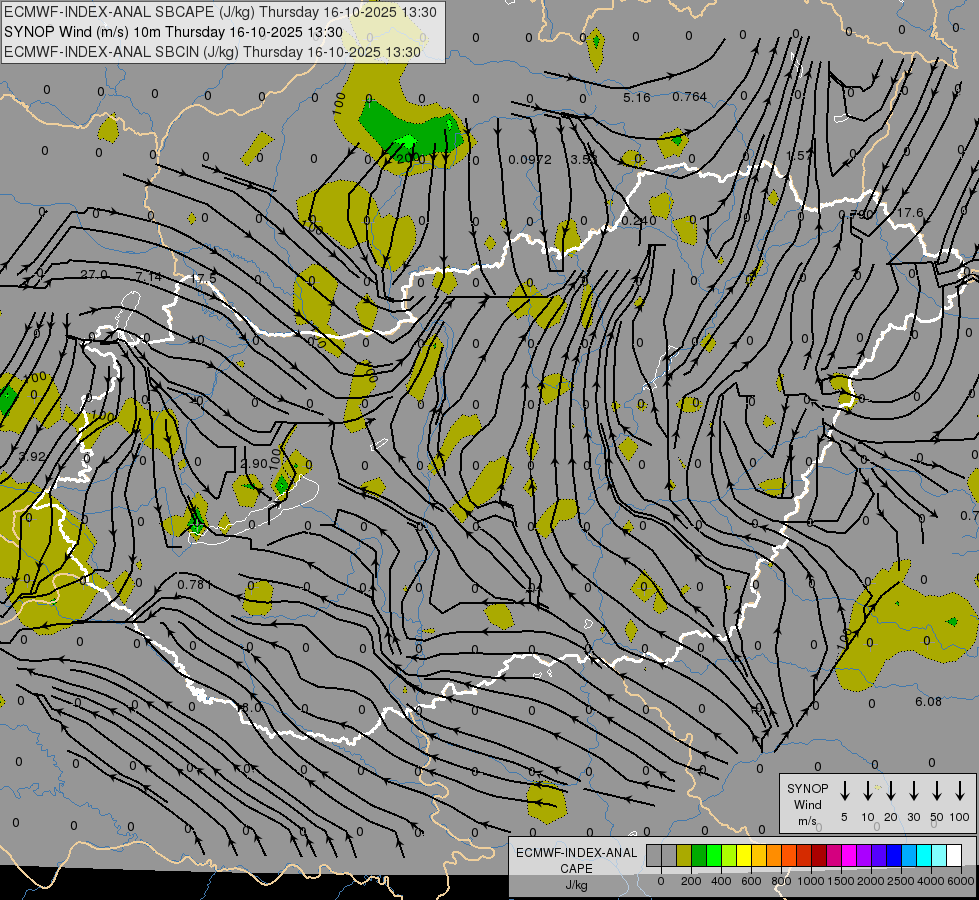Click the wind arrow above 5 m/s

[x=844, y=790]
